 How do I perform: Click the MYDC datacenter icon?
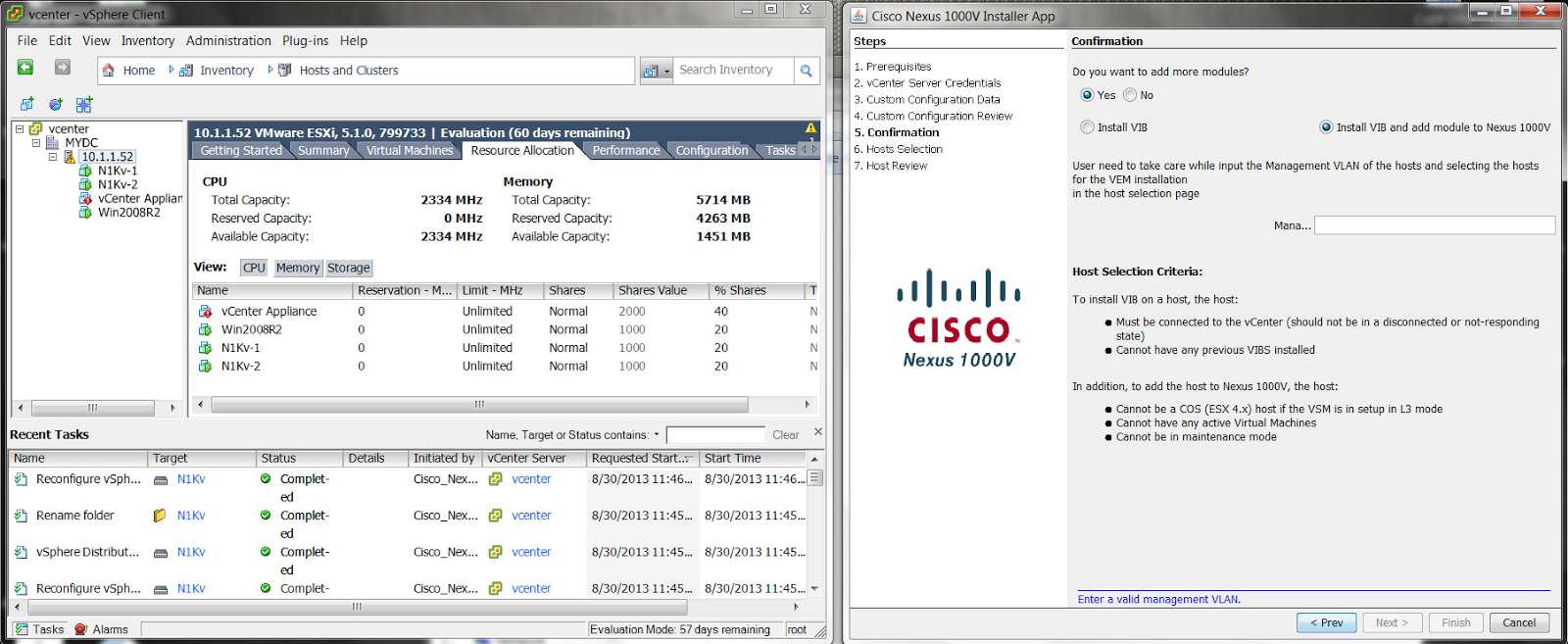pyautogui.click(x=53, y=143)
